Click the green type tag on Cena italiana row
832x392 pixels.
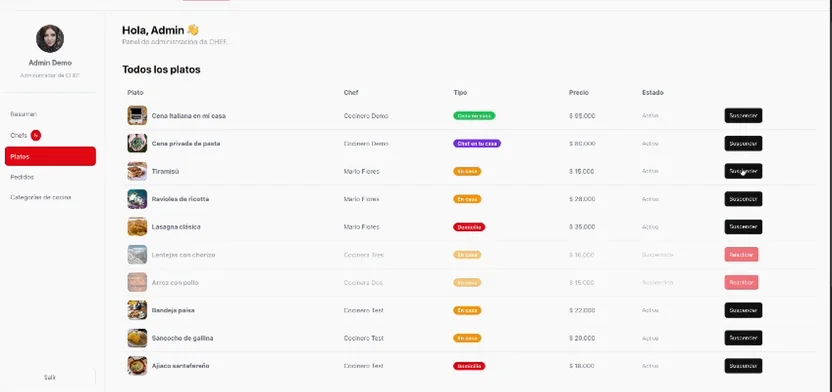click(x=474, y=116)
